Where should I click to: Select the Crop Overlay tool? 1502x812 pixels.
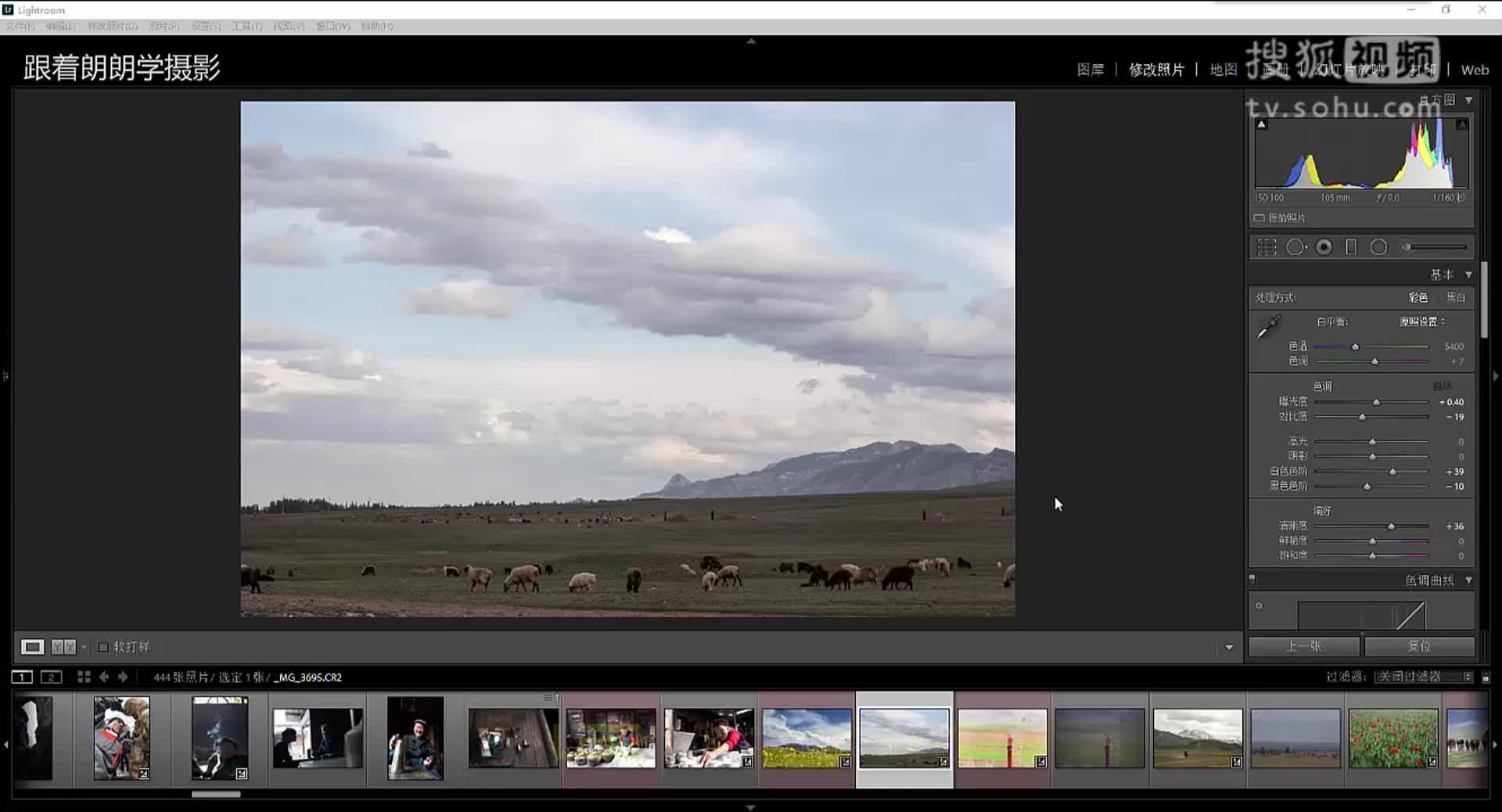[x=1267, y=246]
